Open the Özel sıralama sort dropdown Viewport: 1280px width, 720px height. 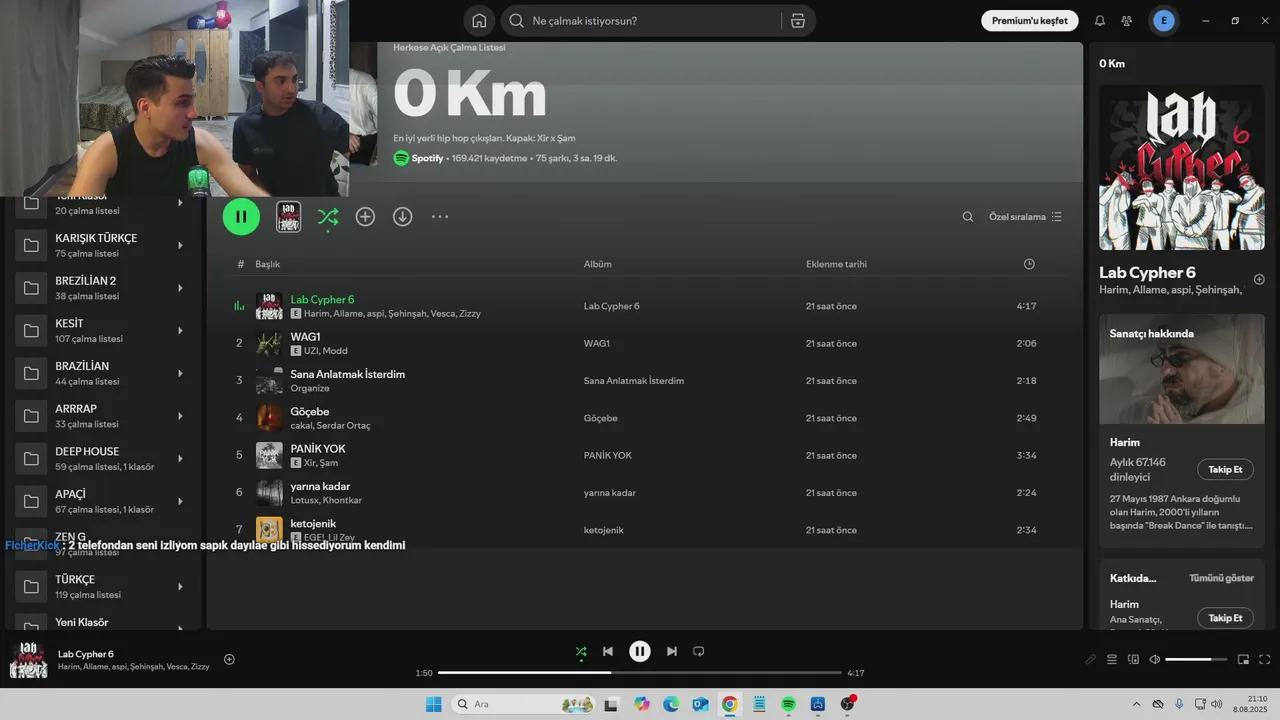pyautogui.click(x=1025, y=216)
